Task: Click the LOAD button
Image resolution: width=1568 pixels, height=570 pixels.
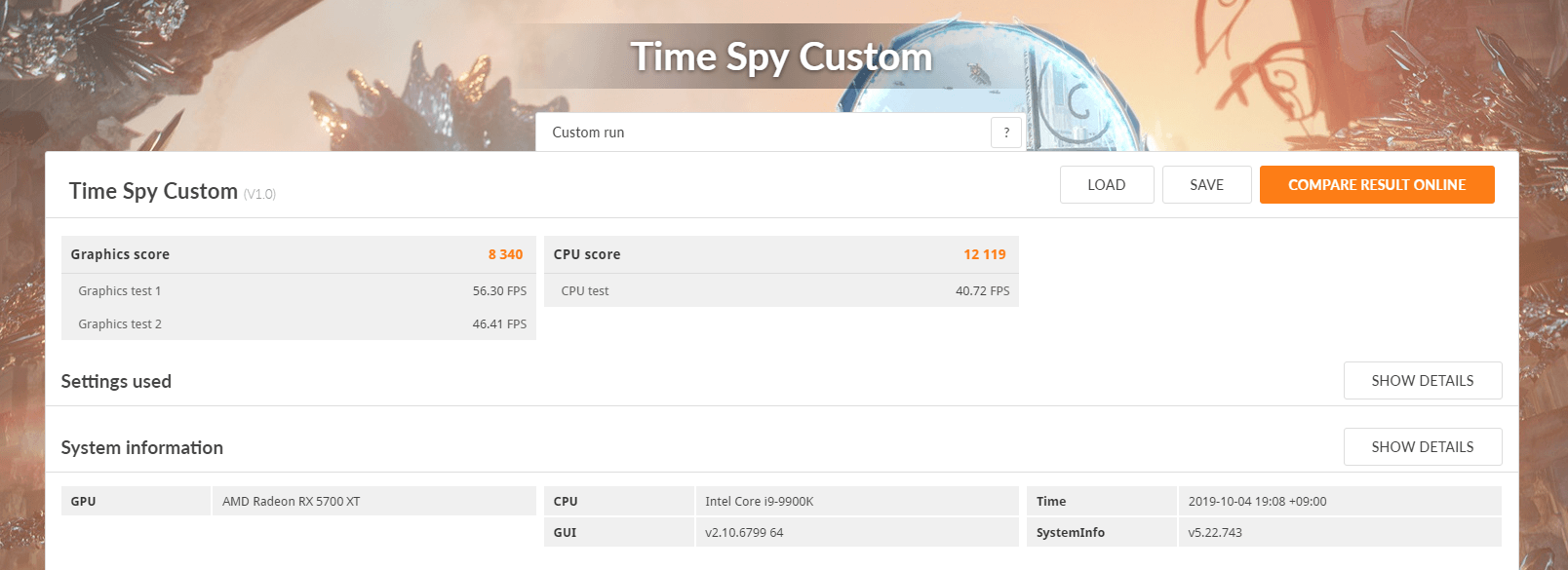Action: pyautogui.click(x=1107, y=185)
